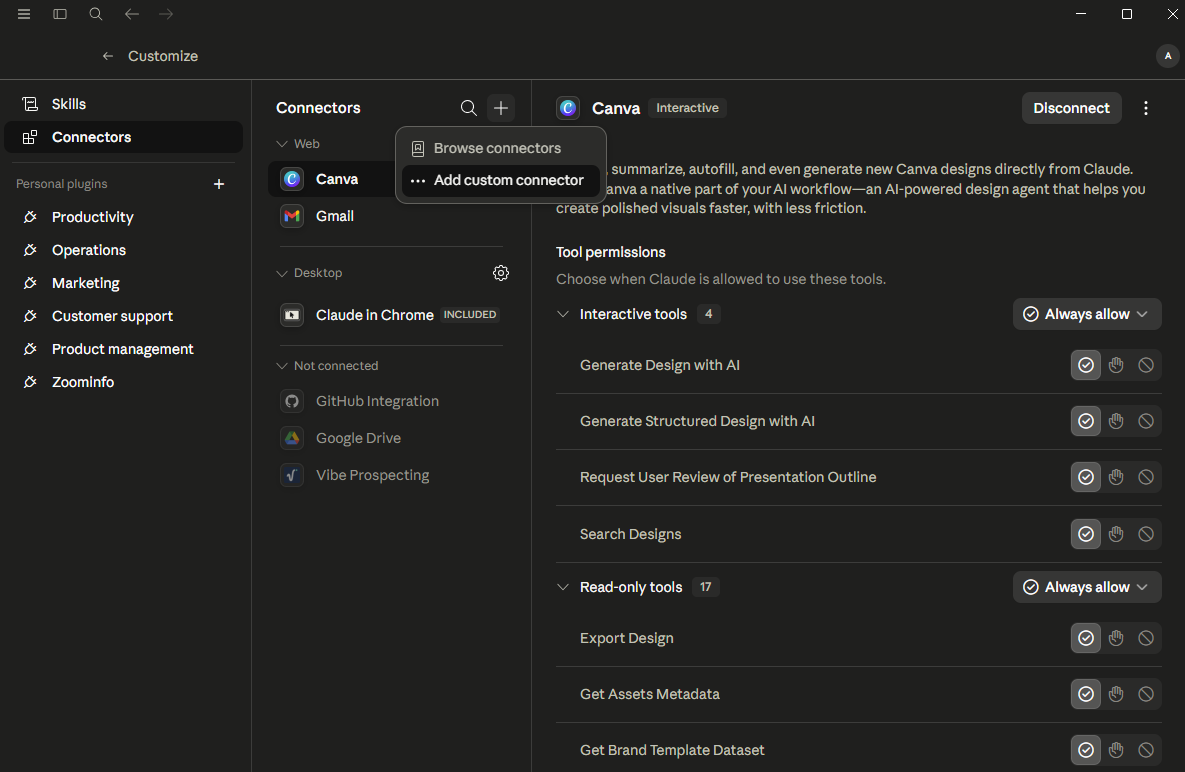Click the Canva logo in detail header
The height and width of the screenshot is (772, 1185).
(568, 108)
